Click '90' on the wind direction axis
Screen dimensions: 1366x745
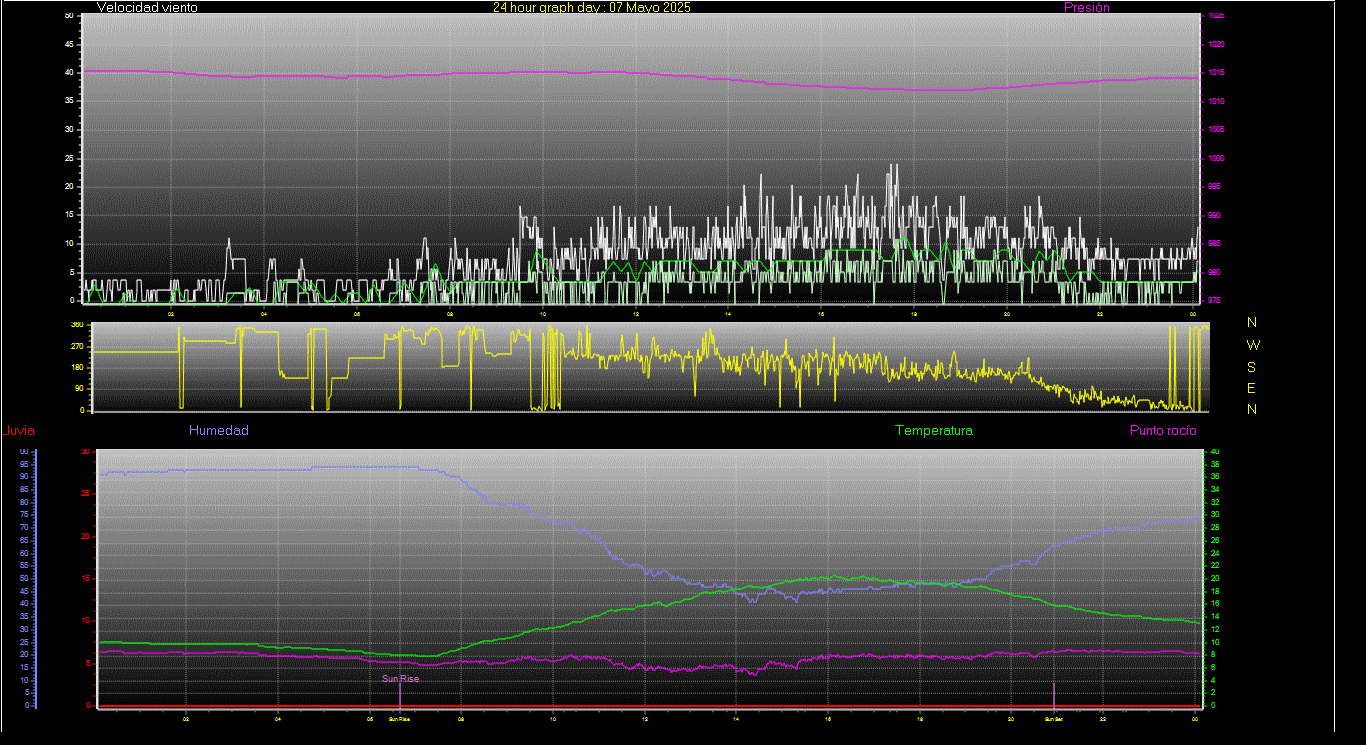click(x=78, y=389)
